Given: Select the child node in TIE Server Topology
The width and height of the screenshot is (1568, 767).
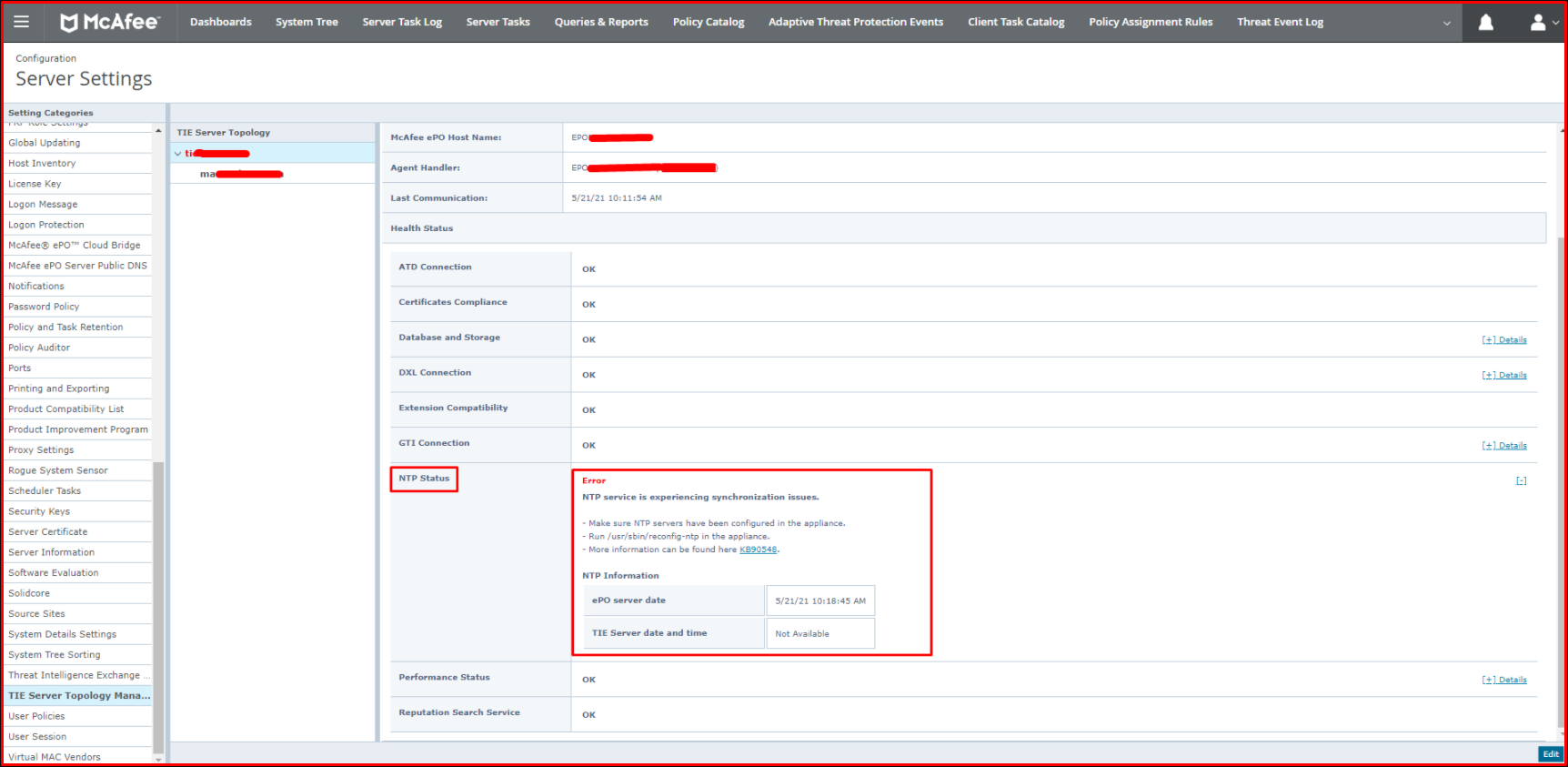Looking at the screenshot, I should point(242,174).
